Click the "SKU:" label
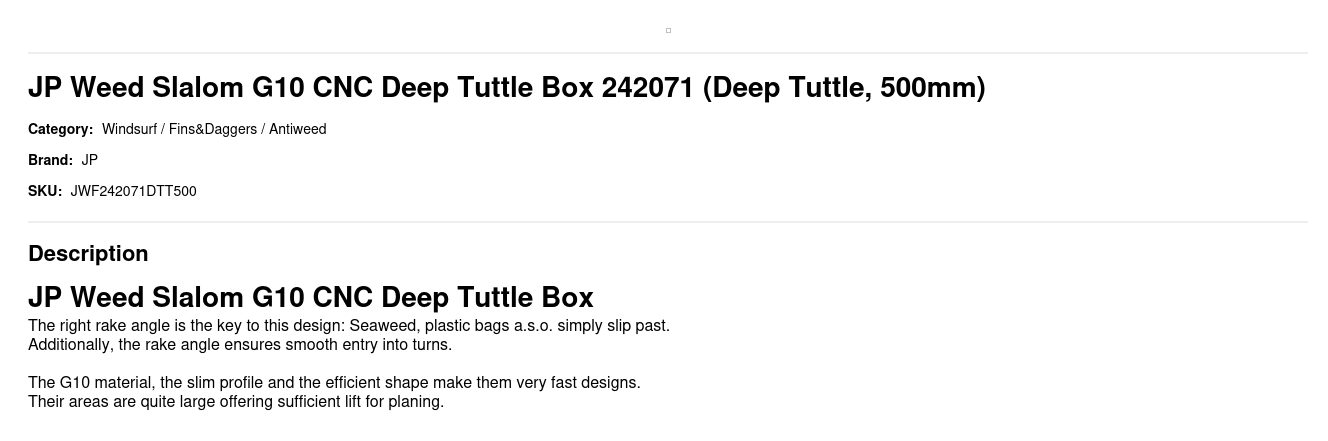 pyautogui.click(x=45, y=191)
